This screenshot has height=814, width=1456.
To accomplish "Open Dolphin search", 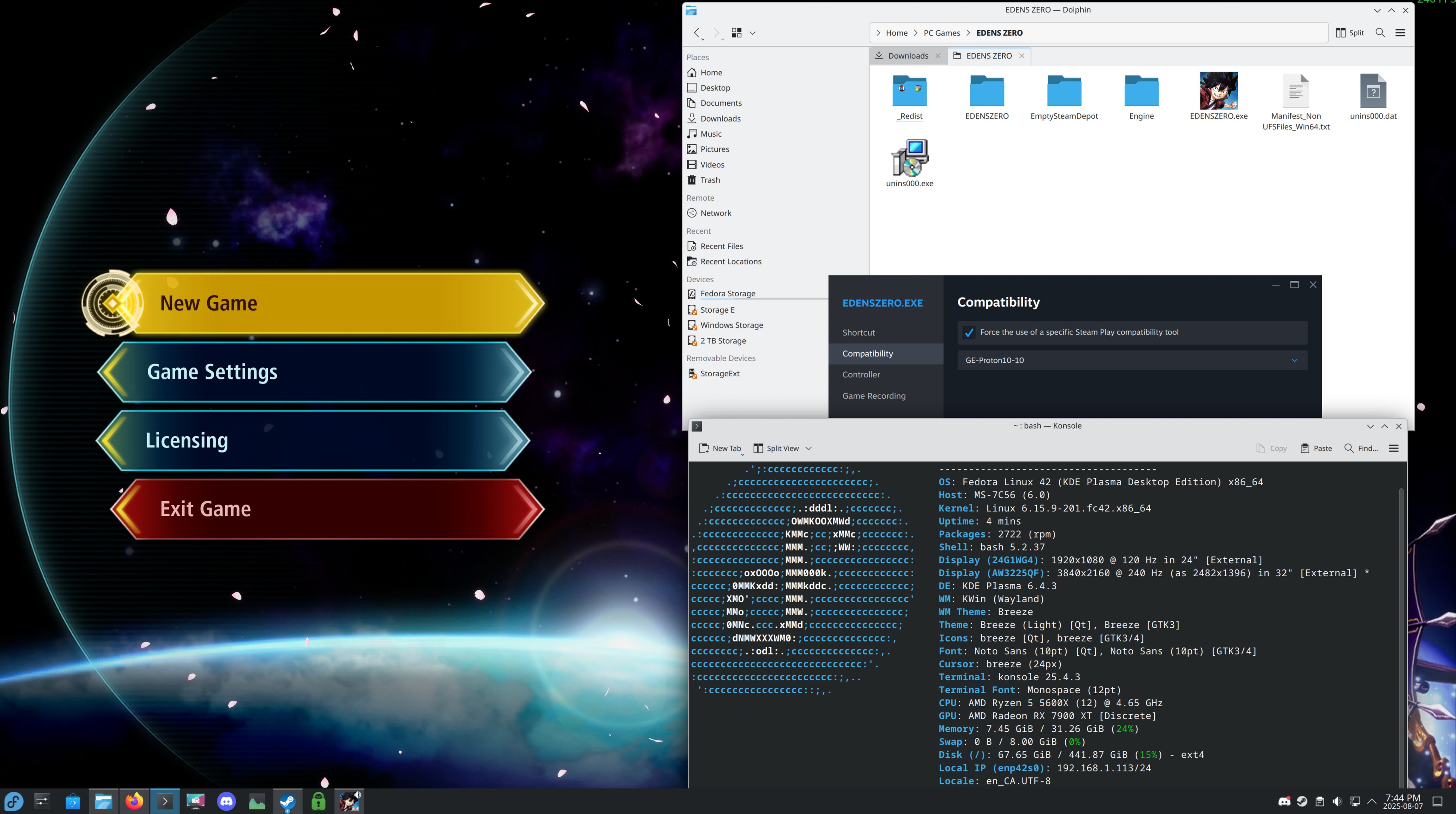I will point(1380,33).
